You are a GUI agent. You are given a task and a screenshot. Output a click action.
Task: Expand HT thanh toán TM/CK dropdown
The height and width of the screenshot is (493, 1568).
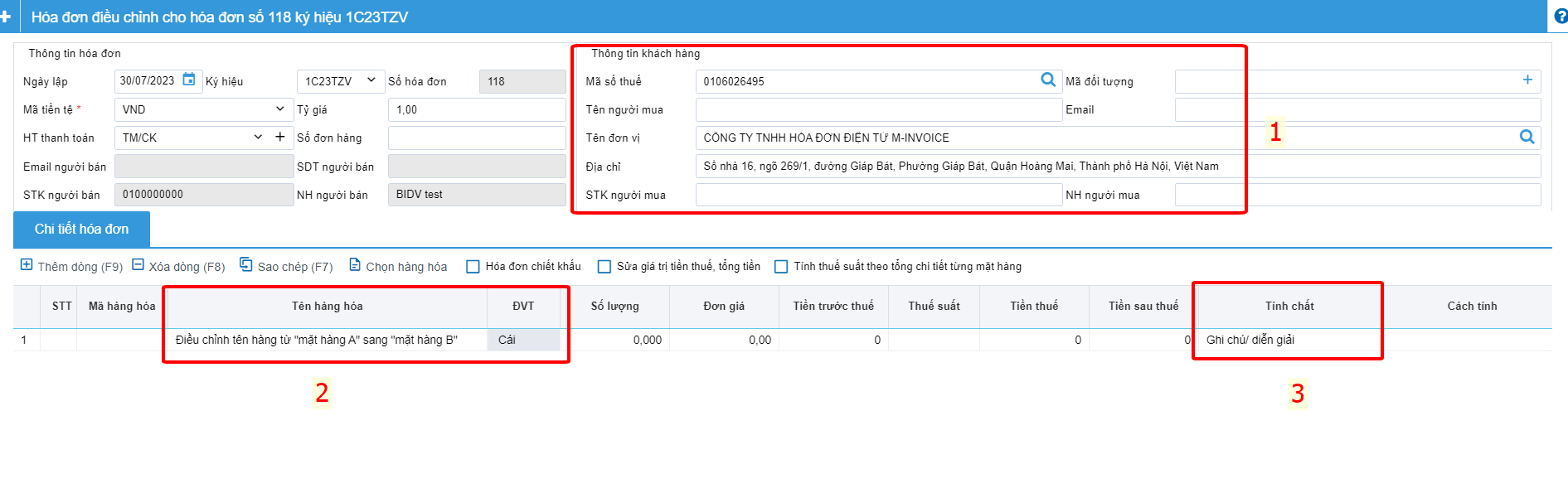tap(258, 137)
